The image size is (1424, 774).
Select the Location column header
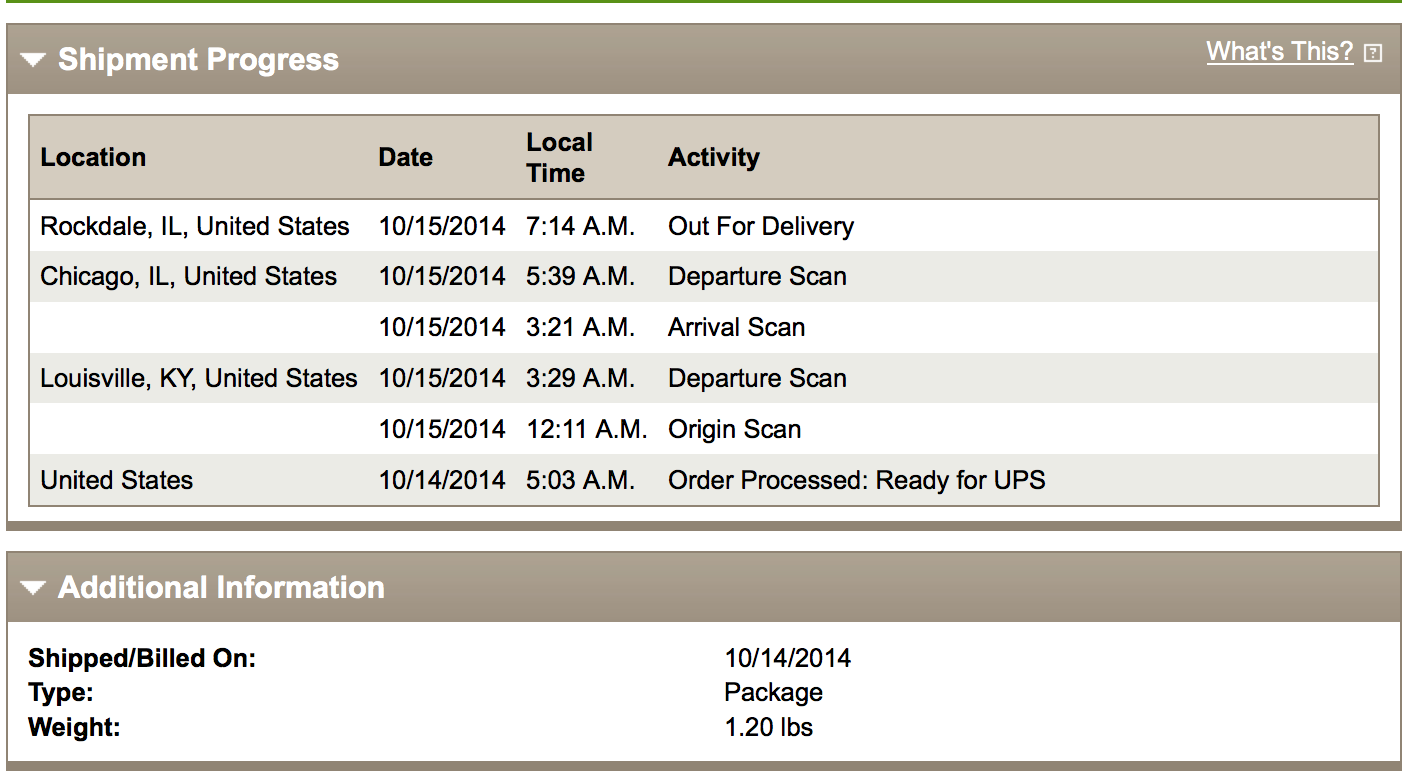click(93, 157)
